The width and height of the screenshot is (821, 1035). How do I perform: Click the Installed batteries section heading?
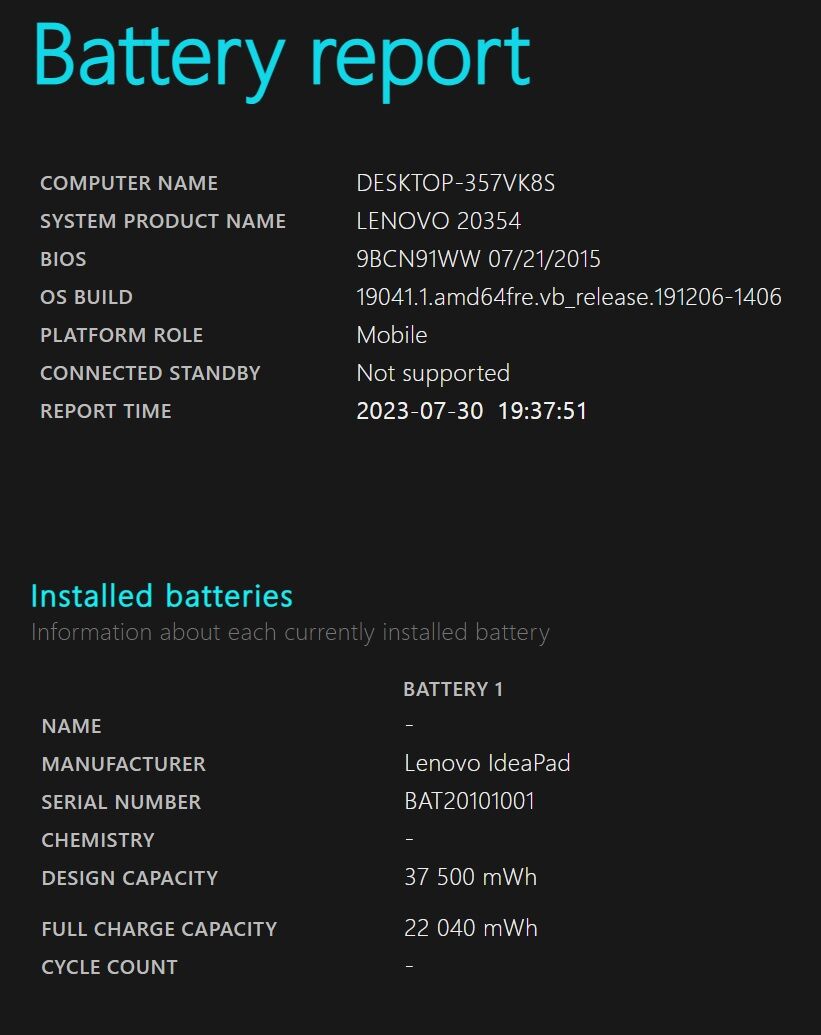[x=162, y=596]
